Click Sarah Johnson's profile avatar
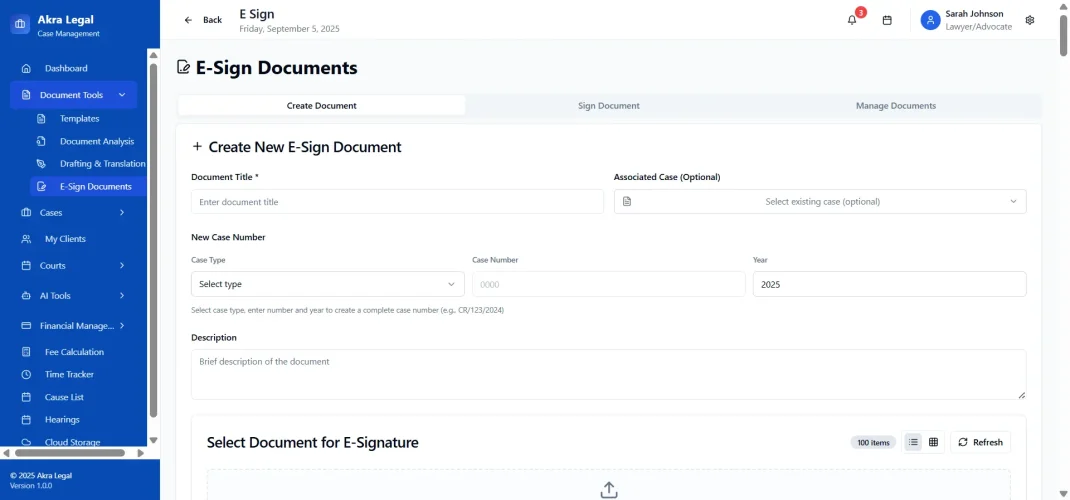The height and width of the screenshot is (500, 1070). [x=931, y=20]
